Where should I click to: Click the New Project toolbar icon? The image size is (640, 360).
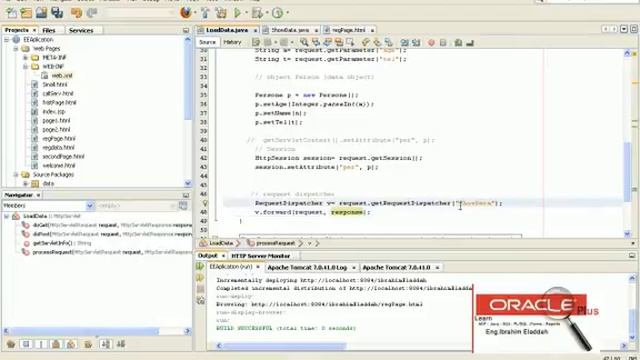click(26, 13)
